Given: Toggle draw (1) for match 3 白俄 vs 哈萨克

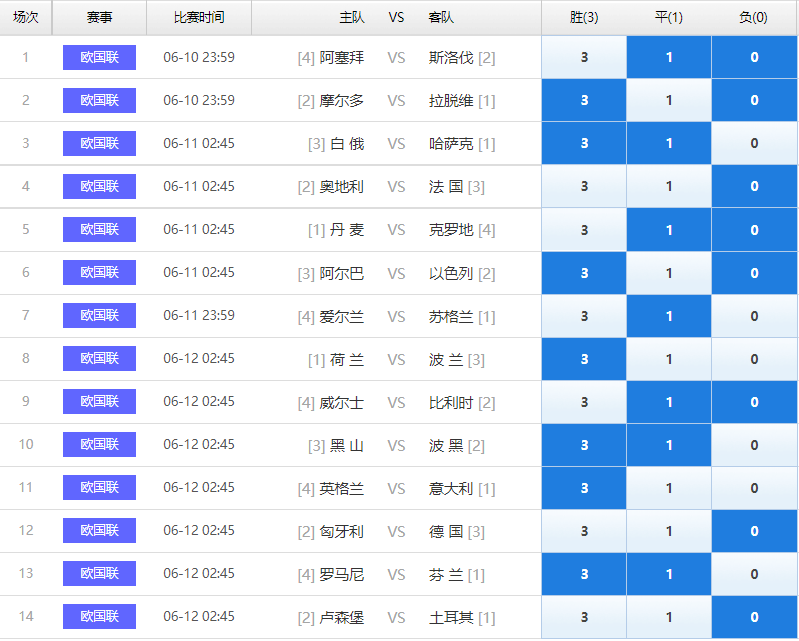Looking at the screenshot, I should (669, 143).
